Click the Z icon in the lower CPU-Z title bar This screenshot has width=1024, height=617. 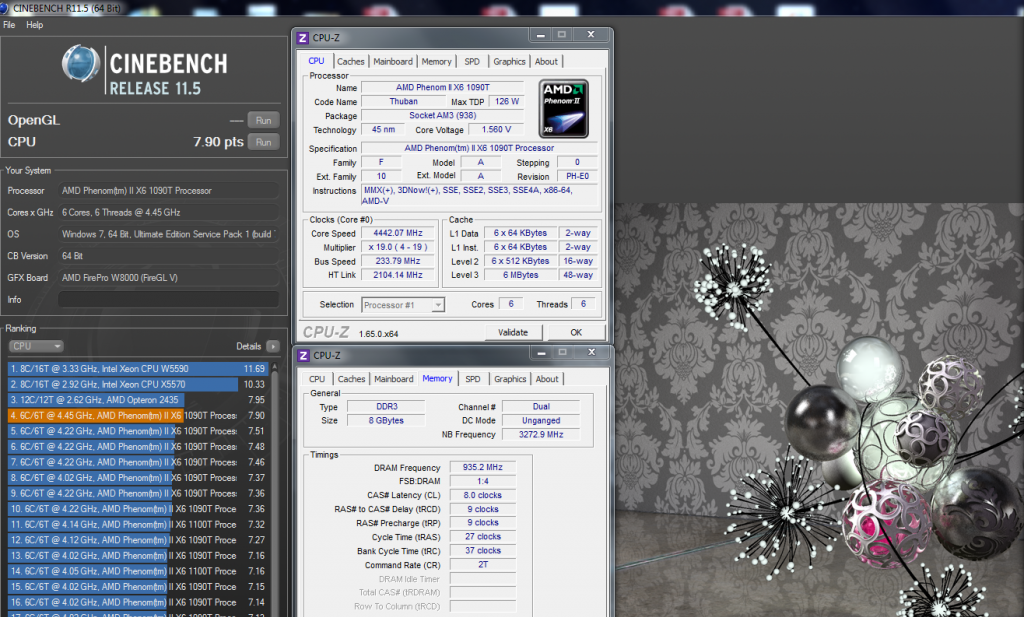point(303,355)
